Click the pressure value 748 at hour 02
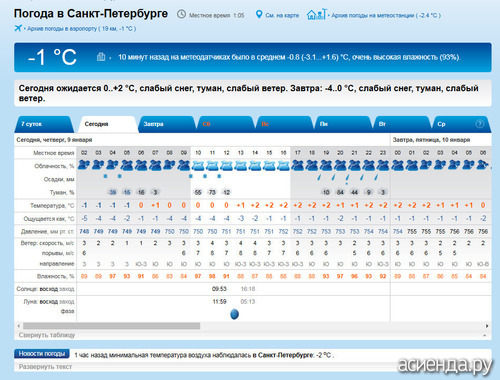The height and width of the screenshot is (380, 500). tap(84, 232)
